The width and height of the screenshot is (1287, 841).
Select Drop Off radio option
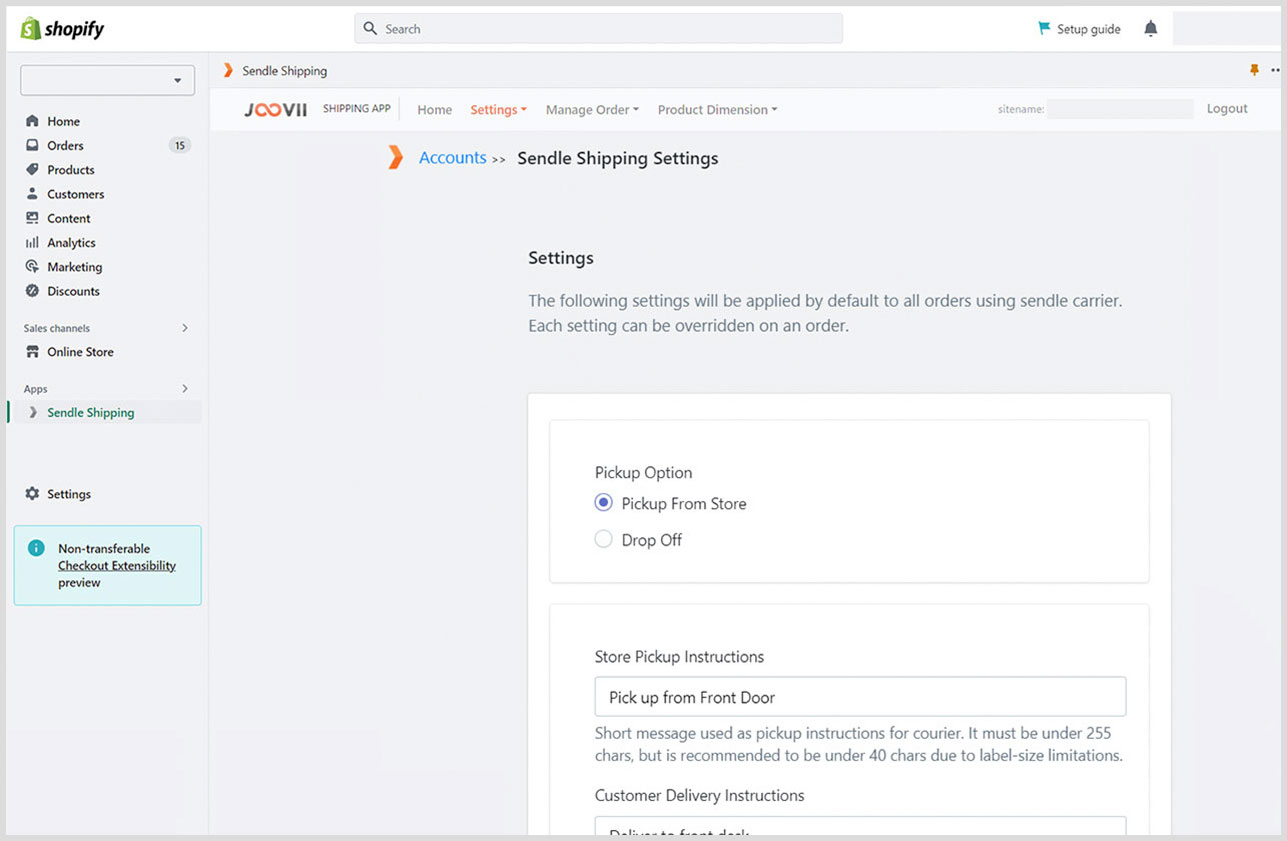pos(603,539)
